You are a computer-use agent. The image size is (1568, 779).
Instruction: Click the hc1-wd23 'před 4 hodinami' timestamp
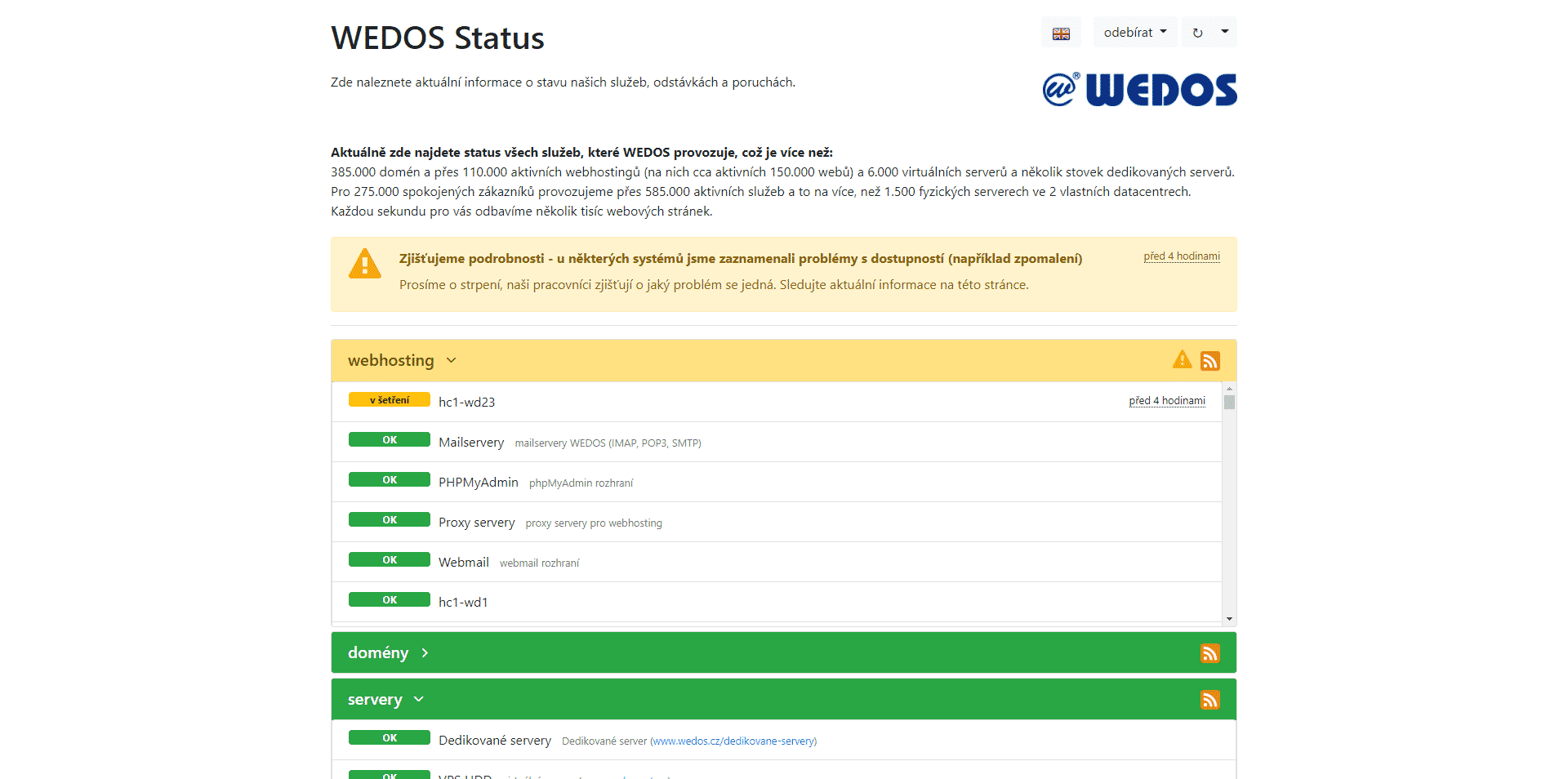[1166, 401]
